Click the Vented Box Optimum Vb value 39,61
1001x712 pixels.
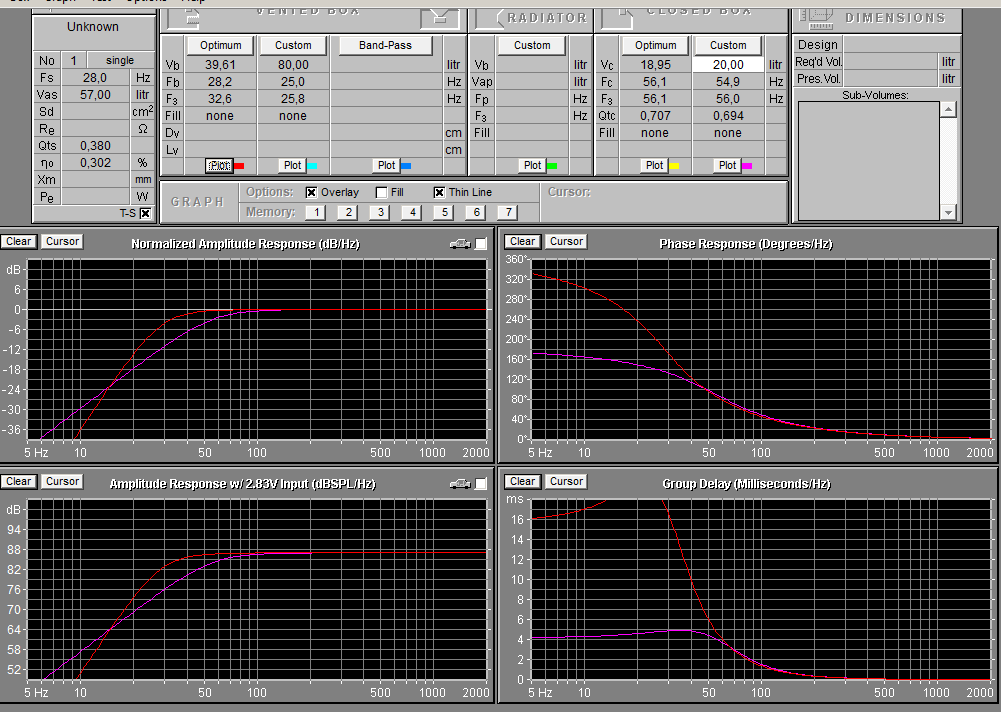point(220,64)
